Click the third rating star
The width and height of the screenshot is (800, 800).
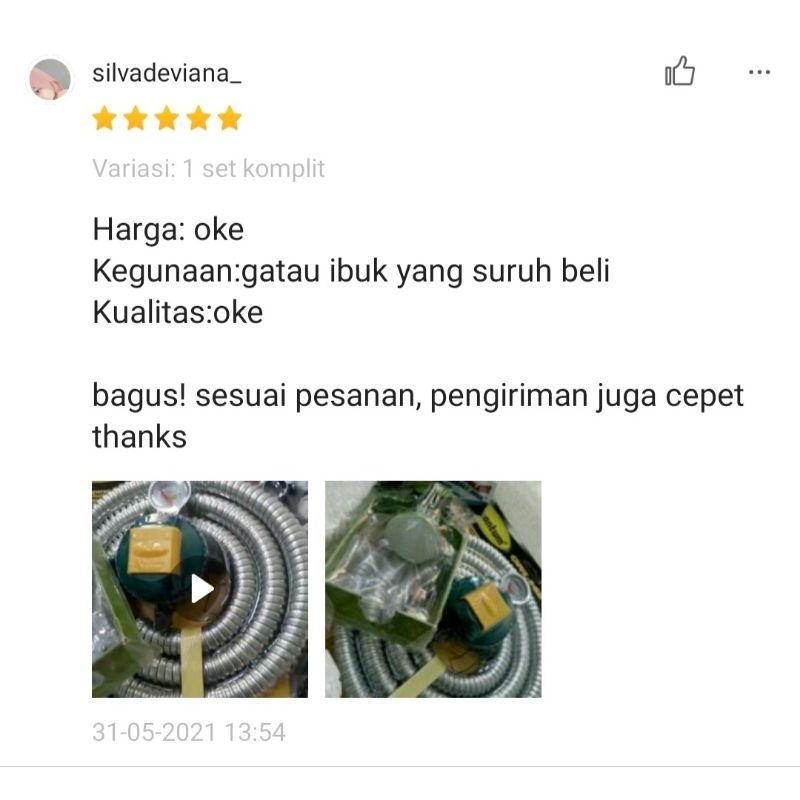[167, 118]
